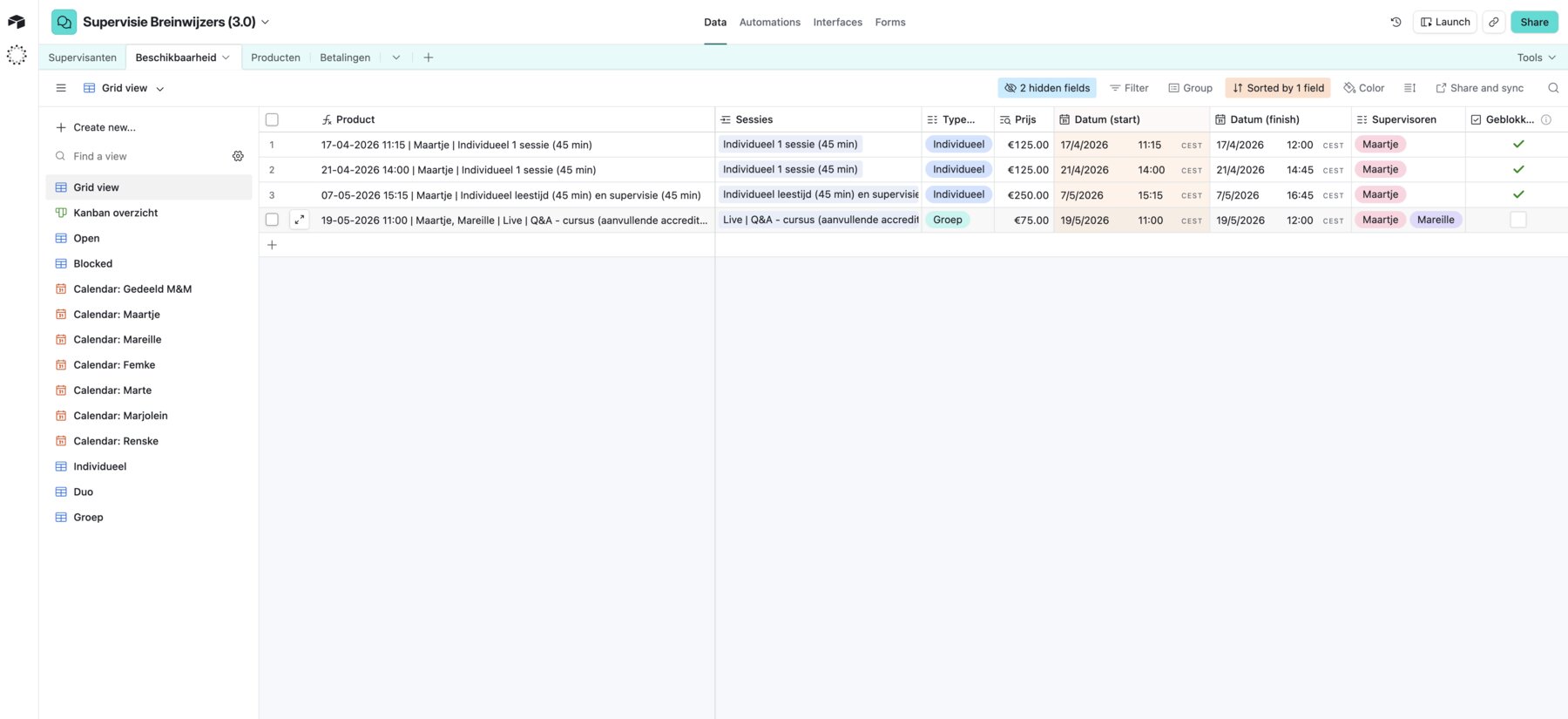
Task: Show the 2 hidden fields
Action: [1047, 88]
